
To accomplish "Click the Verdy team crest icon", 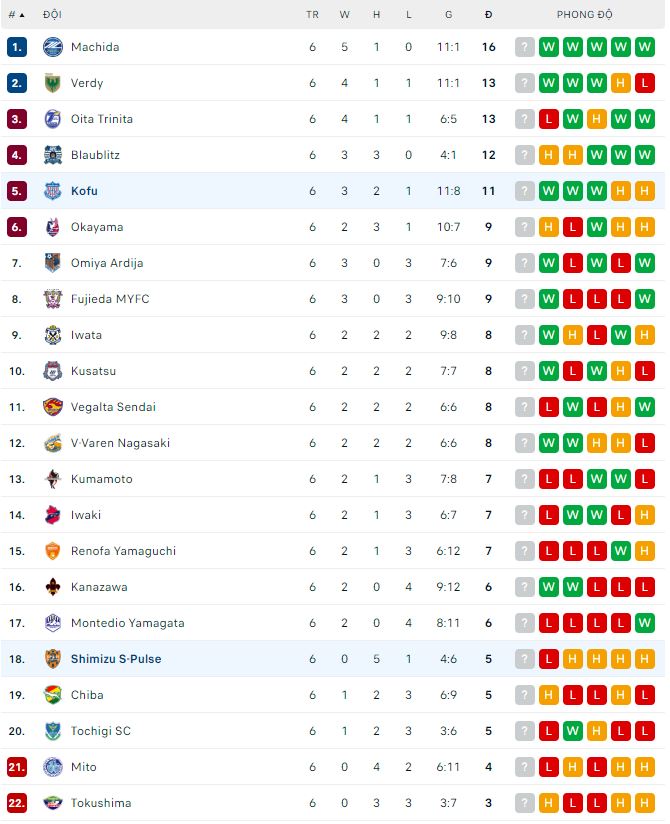I will (53, 83).
